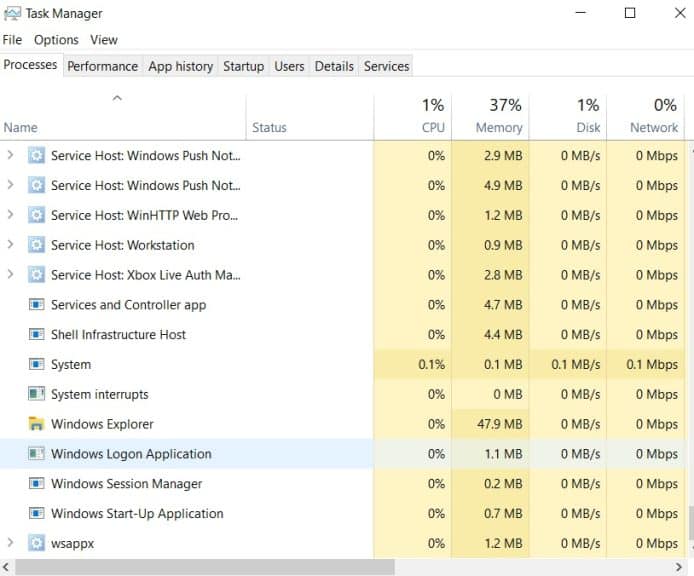Click the Service Host: Xbox Live Auth gear icon
694x576 pixels.
36,275
